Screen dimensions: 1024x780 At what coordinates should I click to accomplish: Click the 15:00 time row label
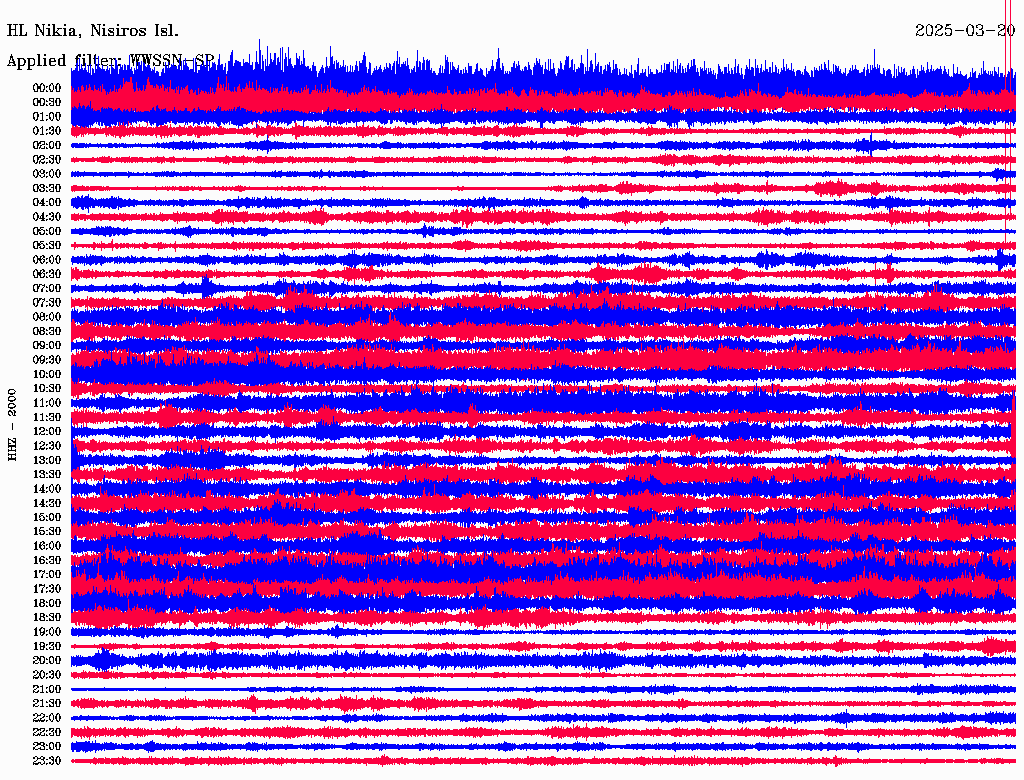(47, 517)
